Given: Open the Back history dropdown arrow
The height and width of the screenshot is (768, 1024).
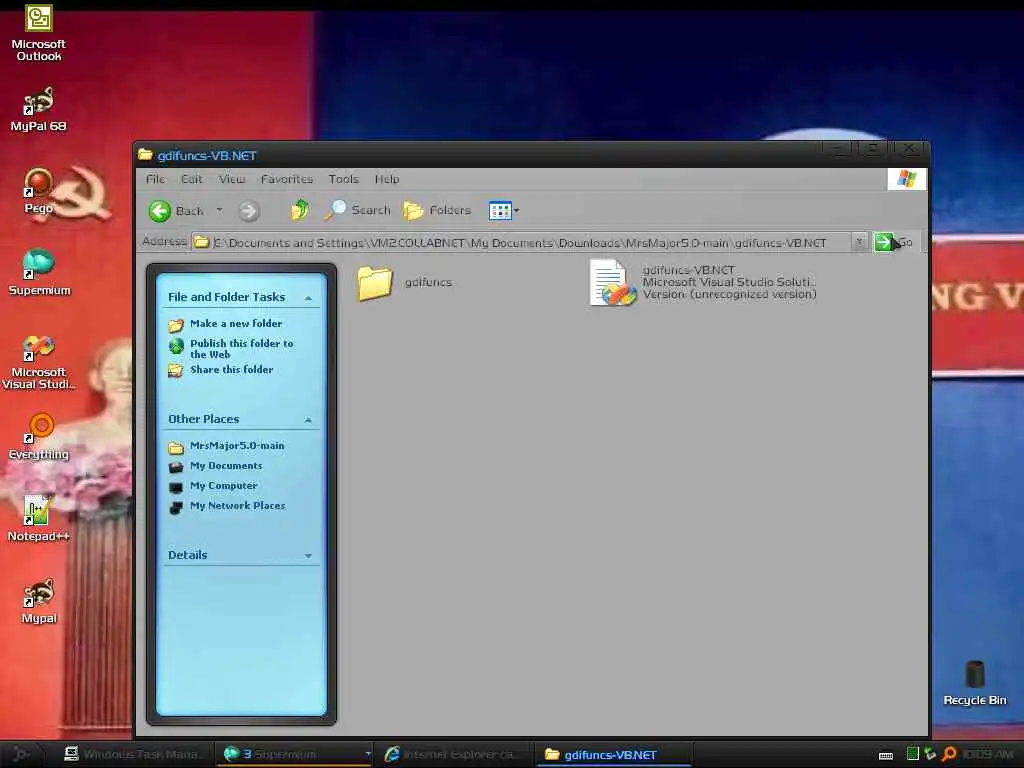Looking at the screenshot, I should pos(219,210).
